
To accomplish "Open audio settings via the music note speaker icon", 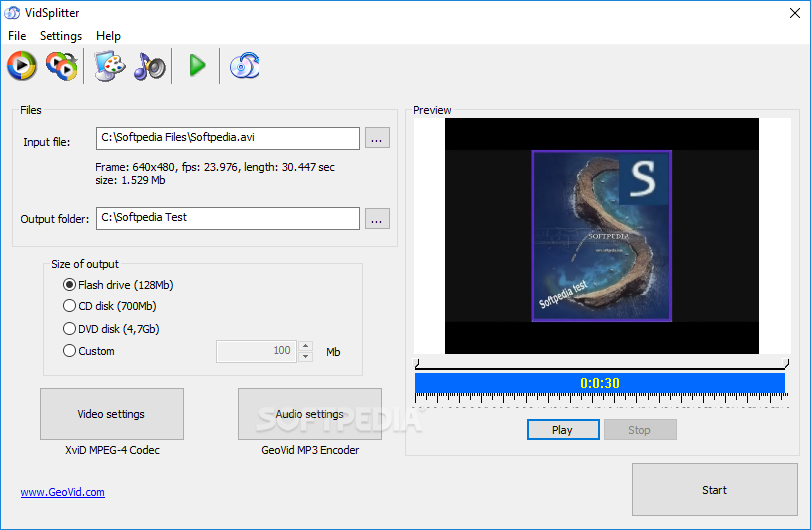I will [149, 66].
